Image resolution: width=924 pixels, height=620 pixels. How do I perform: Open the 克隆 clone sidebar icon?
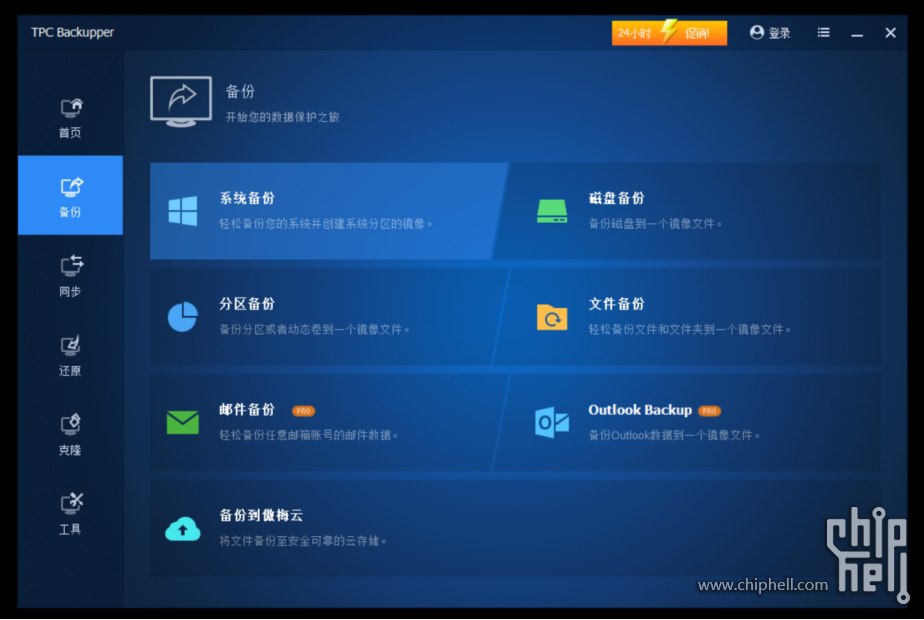pyautogui.click(x=71, y=424)
